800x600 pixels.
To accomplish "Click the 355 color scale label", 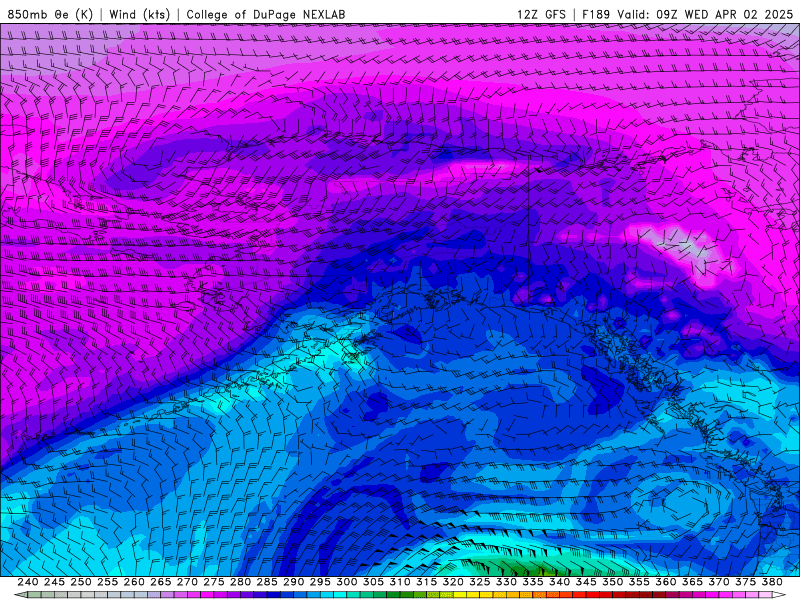I will coord(639,582).
